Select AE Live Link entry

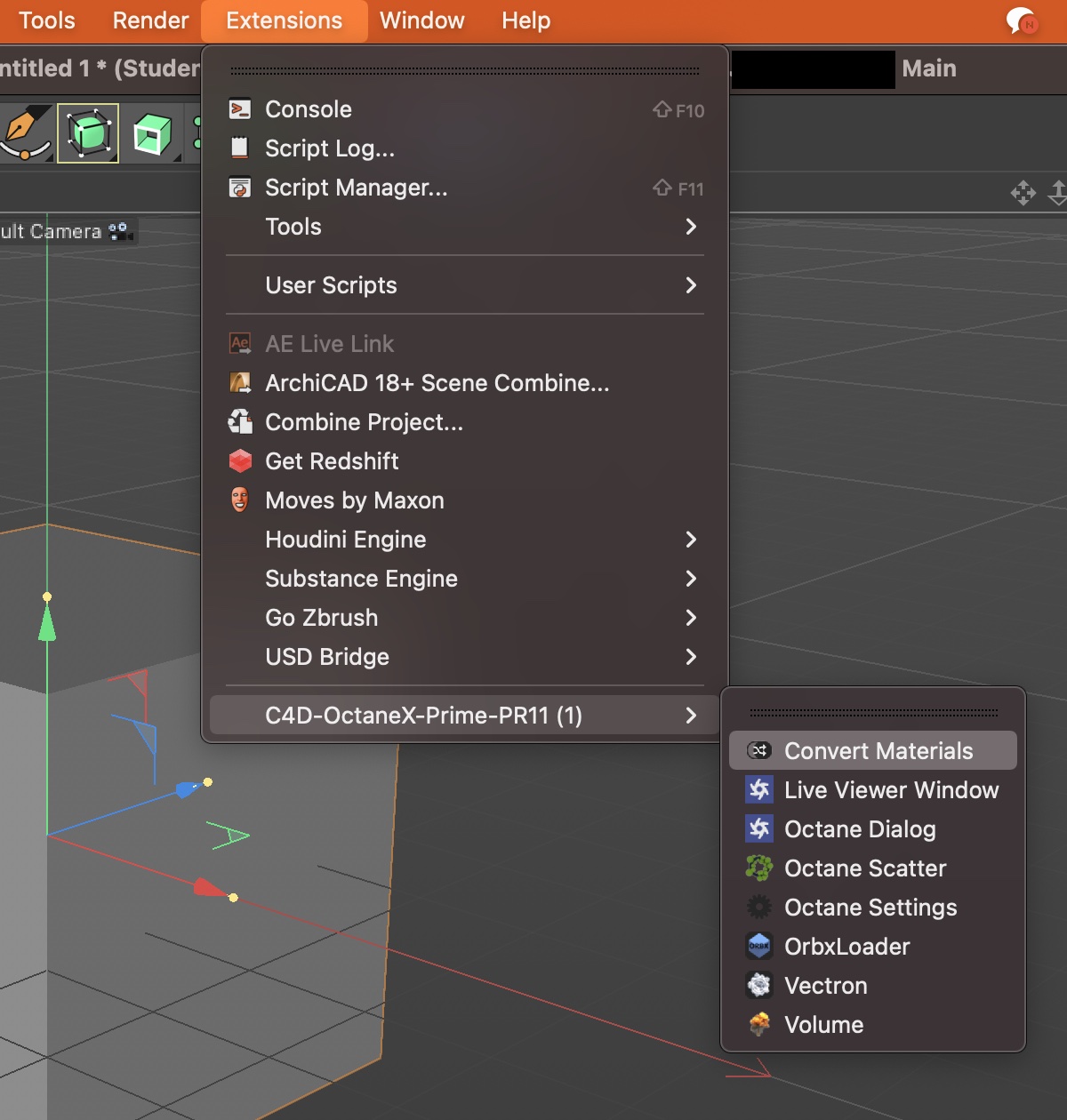tap(464, 344)
